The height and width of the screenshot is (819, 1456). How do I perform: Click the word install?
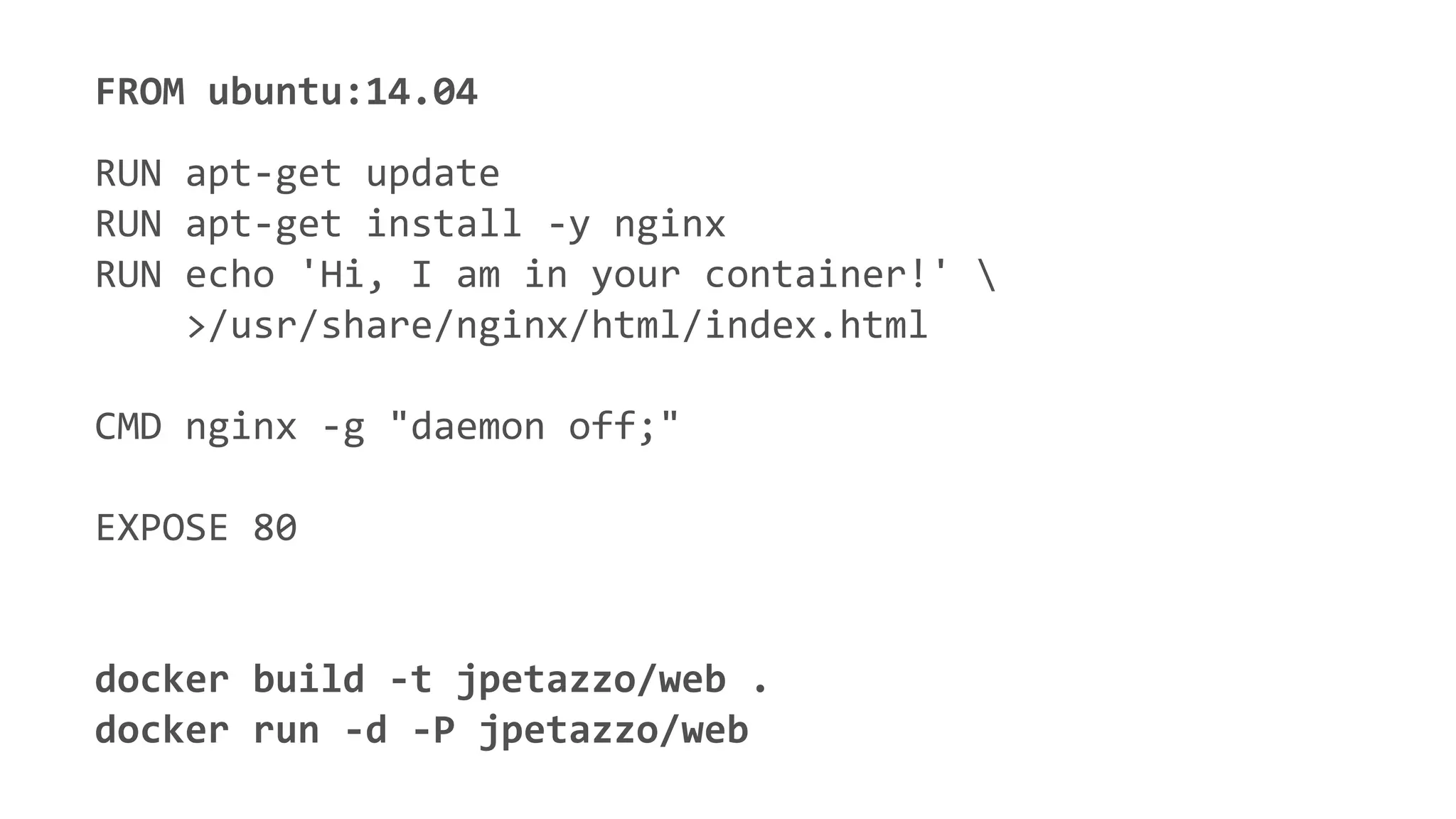click(x=444, y=225)
